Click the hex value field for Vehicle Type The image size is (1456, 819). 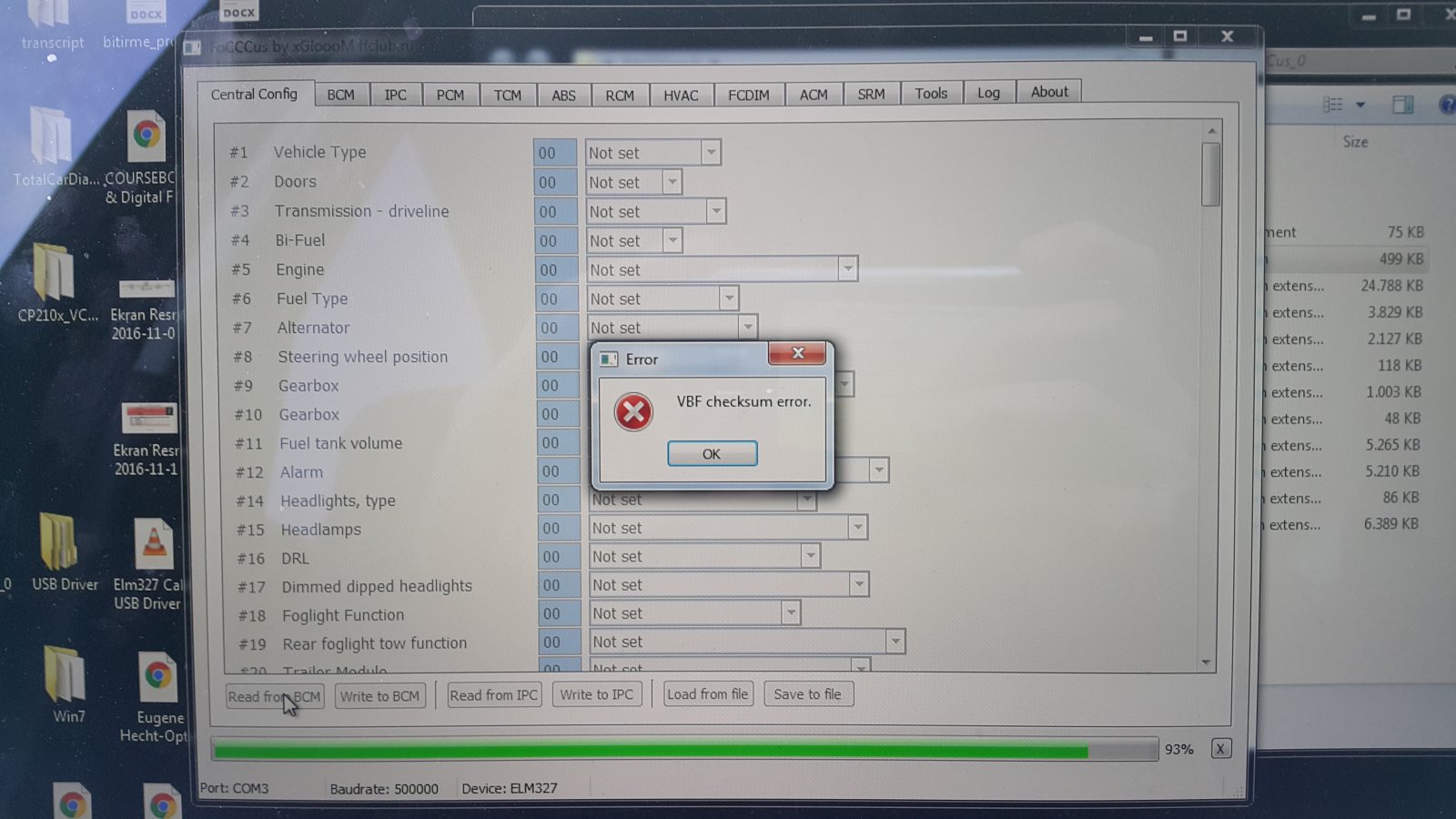point(555,153)
